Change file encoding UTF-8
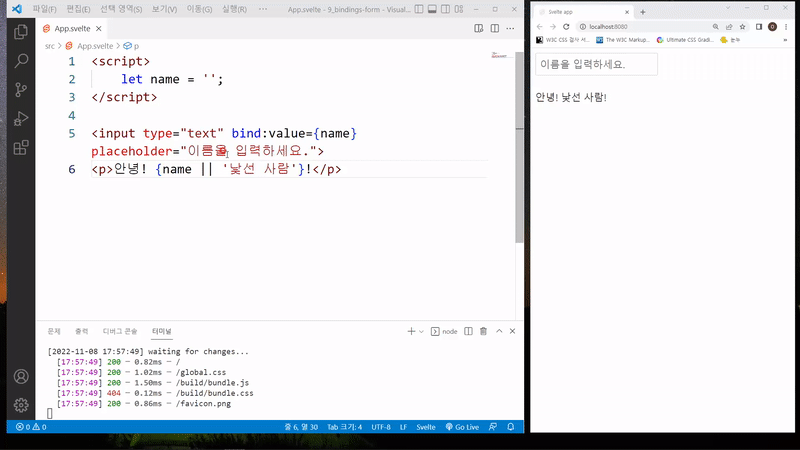The width and height of the screenshot is (800, 450). pos(381,427)
